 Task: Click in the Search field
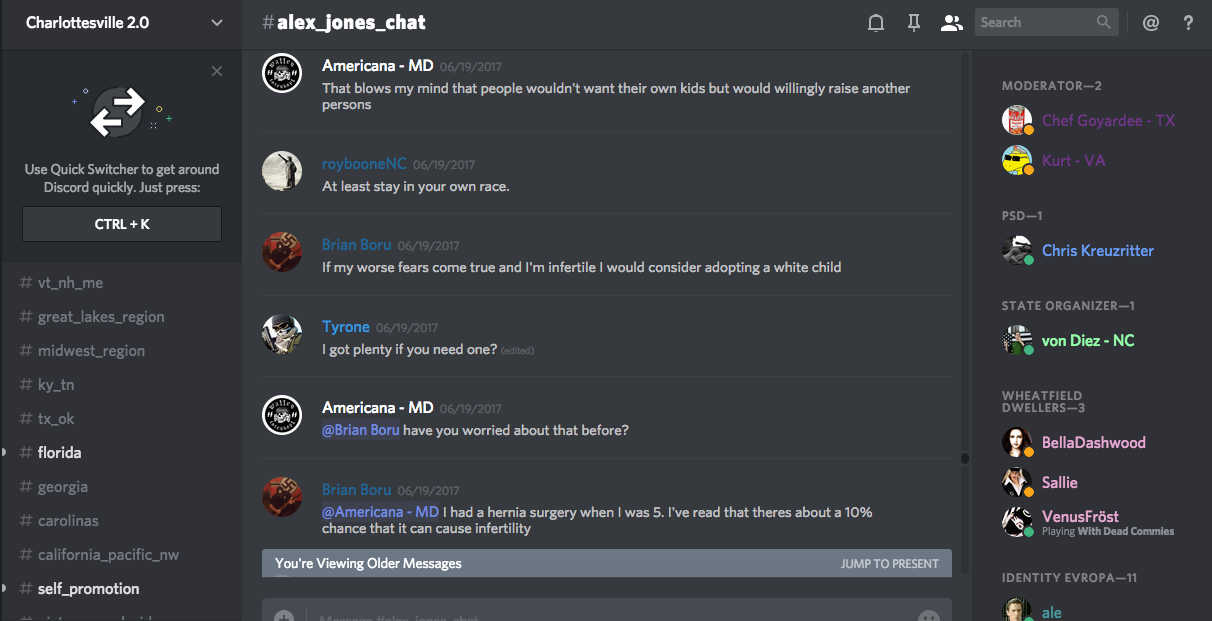pos(1033,22)
